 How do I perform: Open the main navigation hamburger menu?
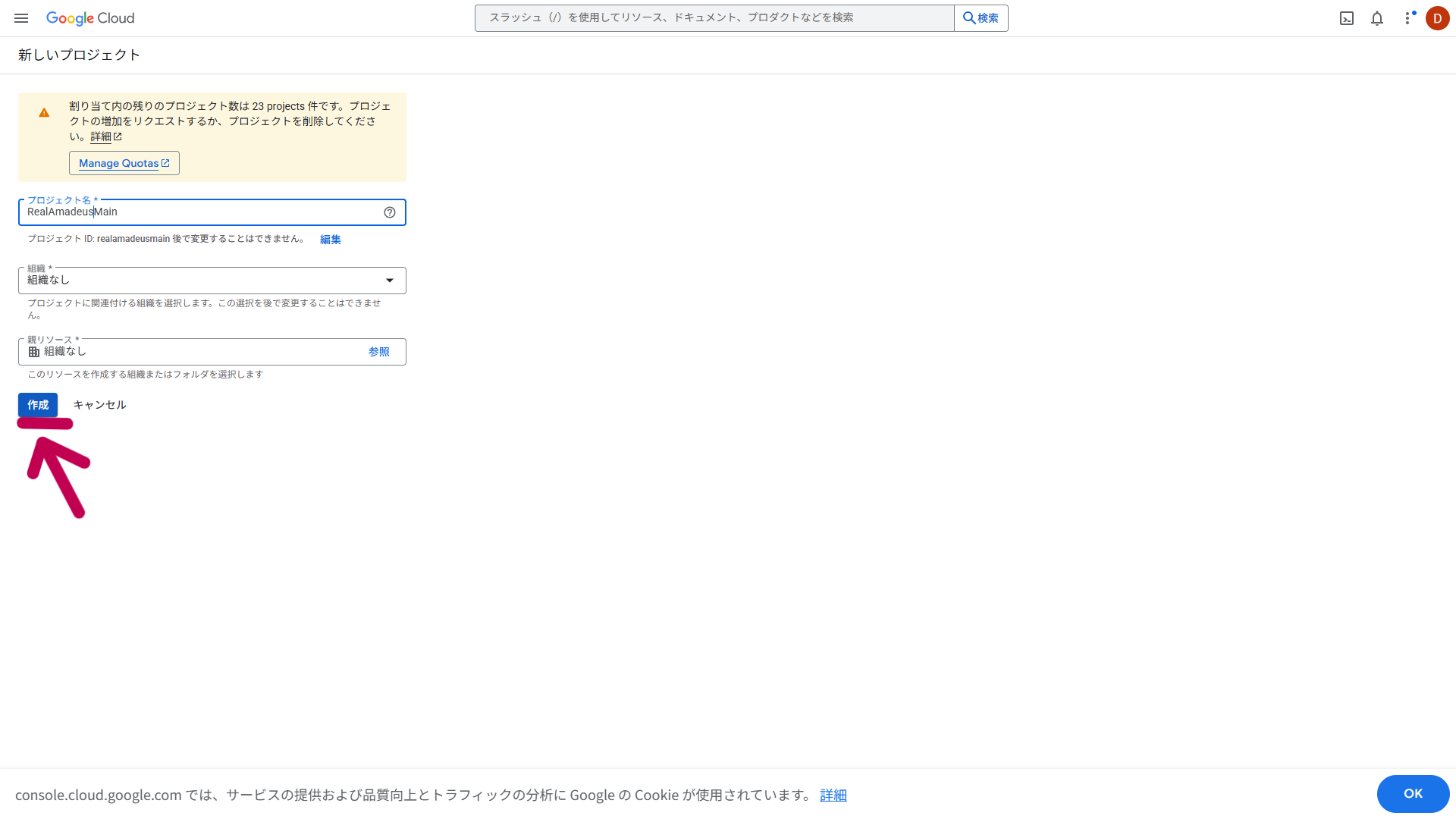click(x=21, y=18)
